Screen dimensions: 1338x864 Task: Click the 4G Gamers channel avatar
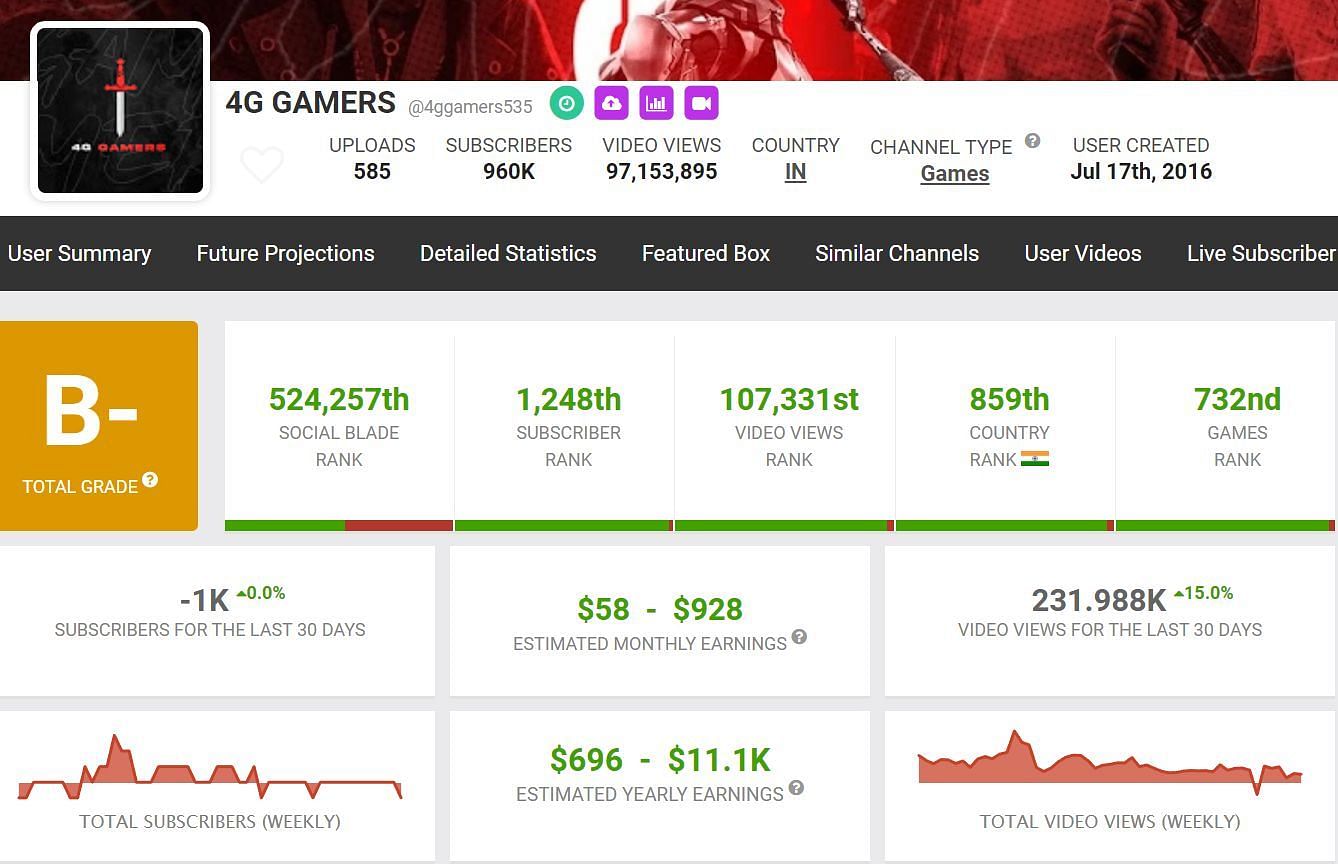click(120, 111)
